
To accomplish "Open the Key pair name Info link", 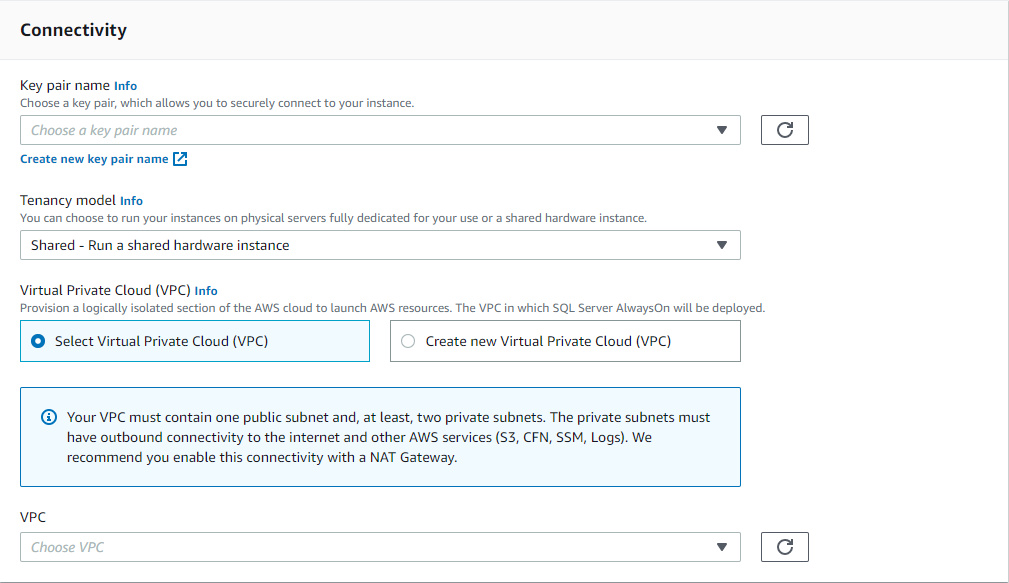I will [125, 85].
